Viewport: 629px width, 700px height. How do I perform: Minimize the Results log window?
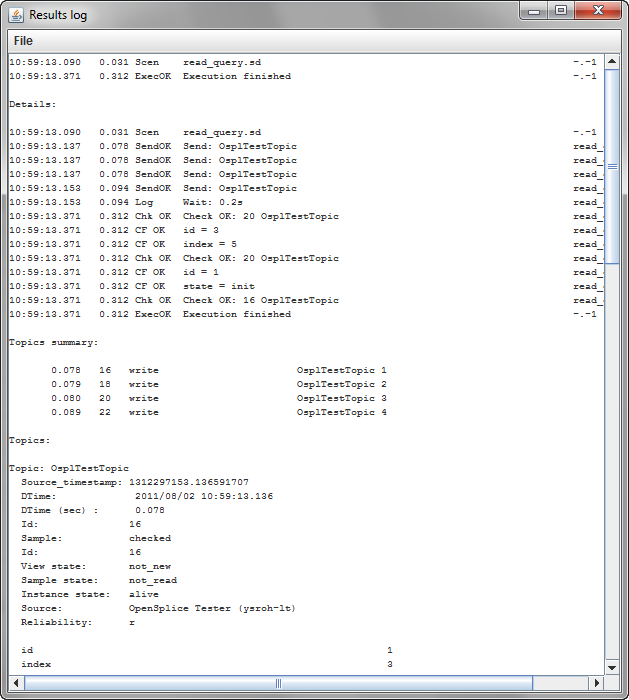tap(534, 12)
